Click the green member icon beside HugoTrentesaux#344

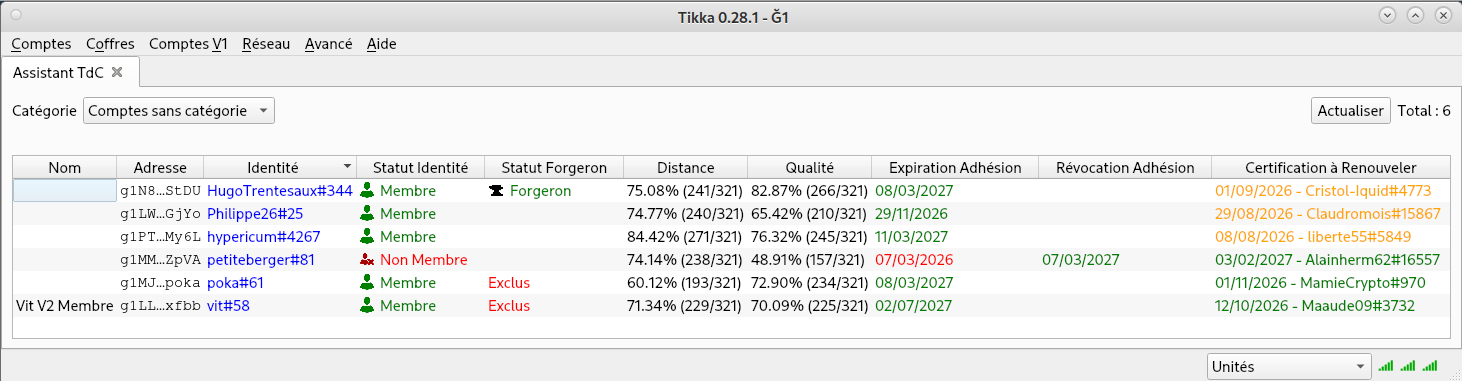point(367,190)
